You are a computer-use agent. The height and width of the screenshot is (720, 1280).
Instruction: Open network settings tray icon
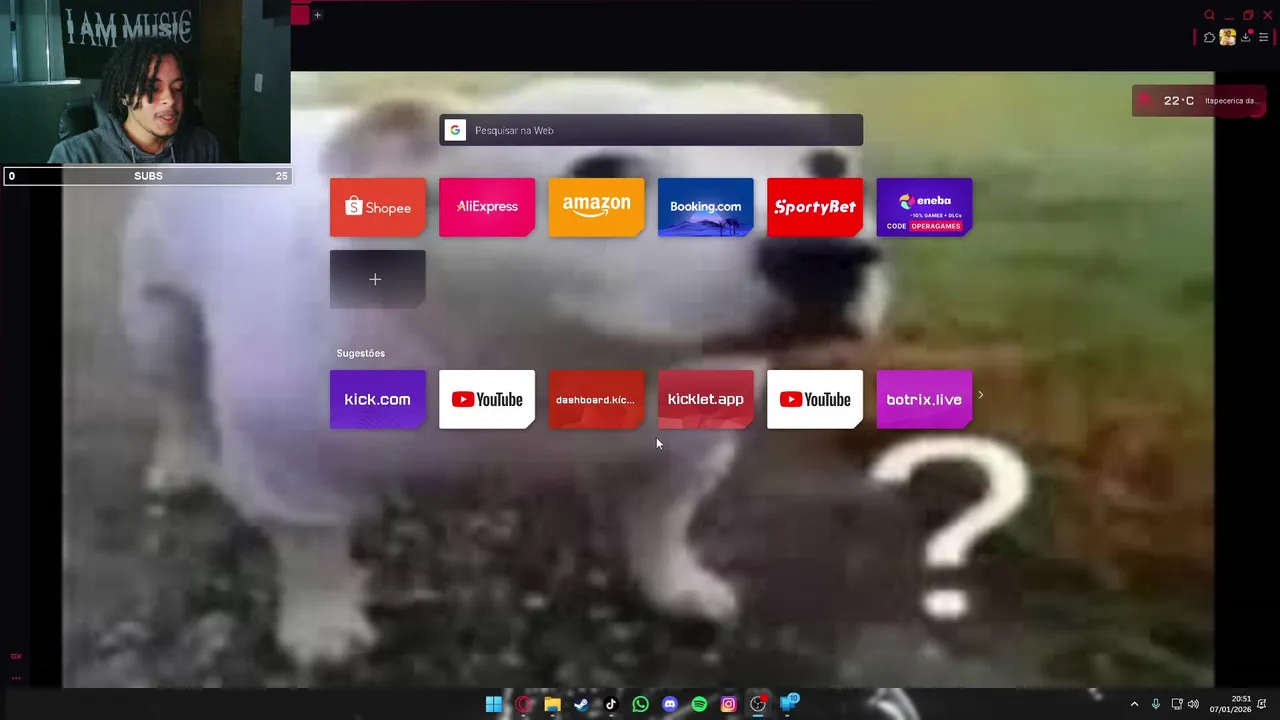(1177, 704)
